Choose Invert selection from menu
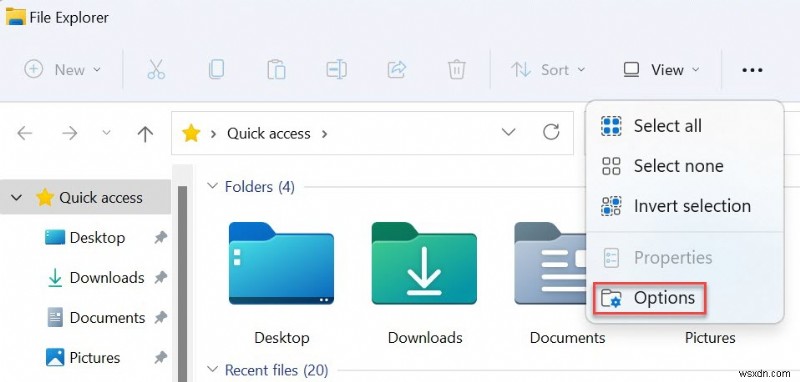800x382 pixels. 685,206
